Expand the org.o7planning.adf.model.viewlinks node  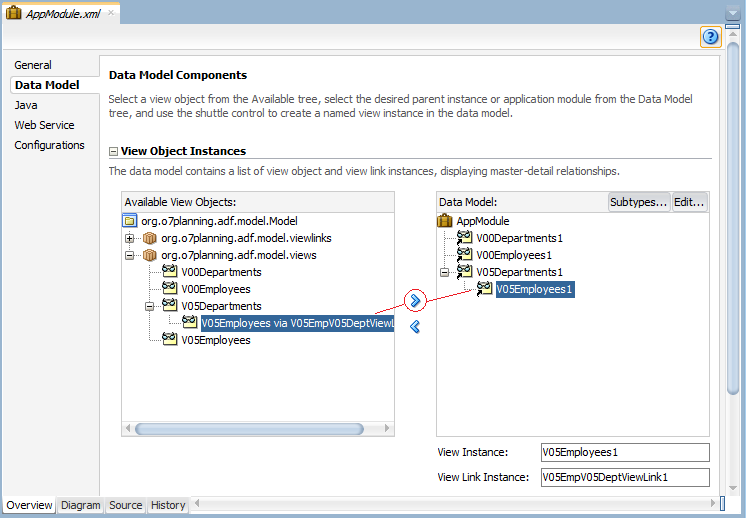[x=129, y=238]
